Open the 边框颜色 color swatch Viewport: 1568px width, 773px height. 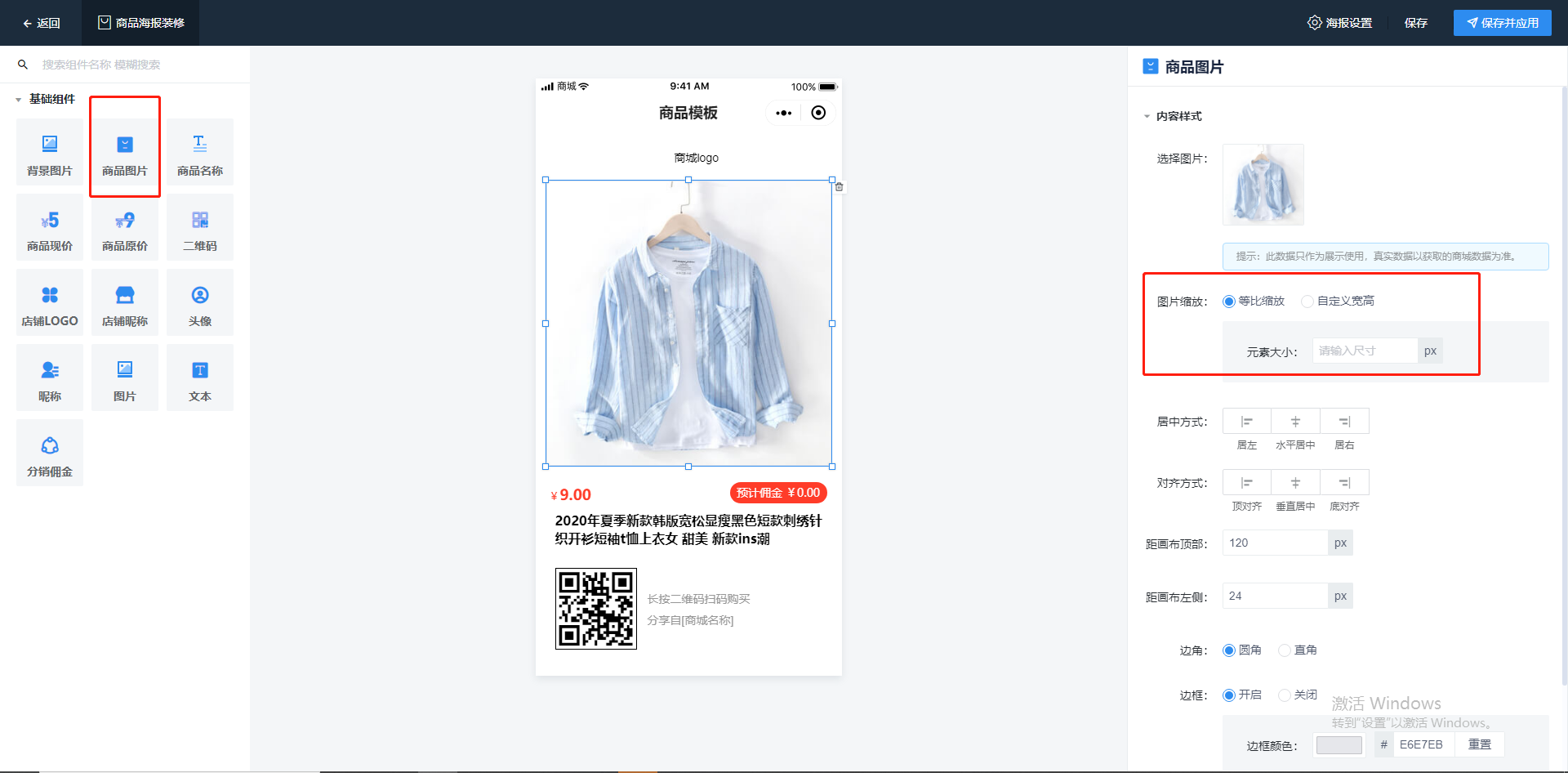1339,745
